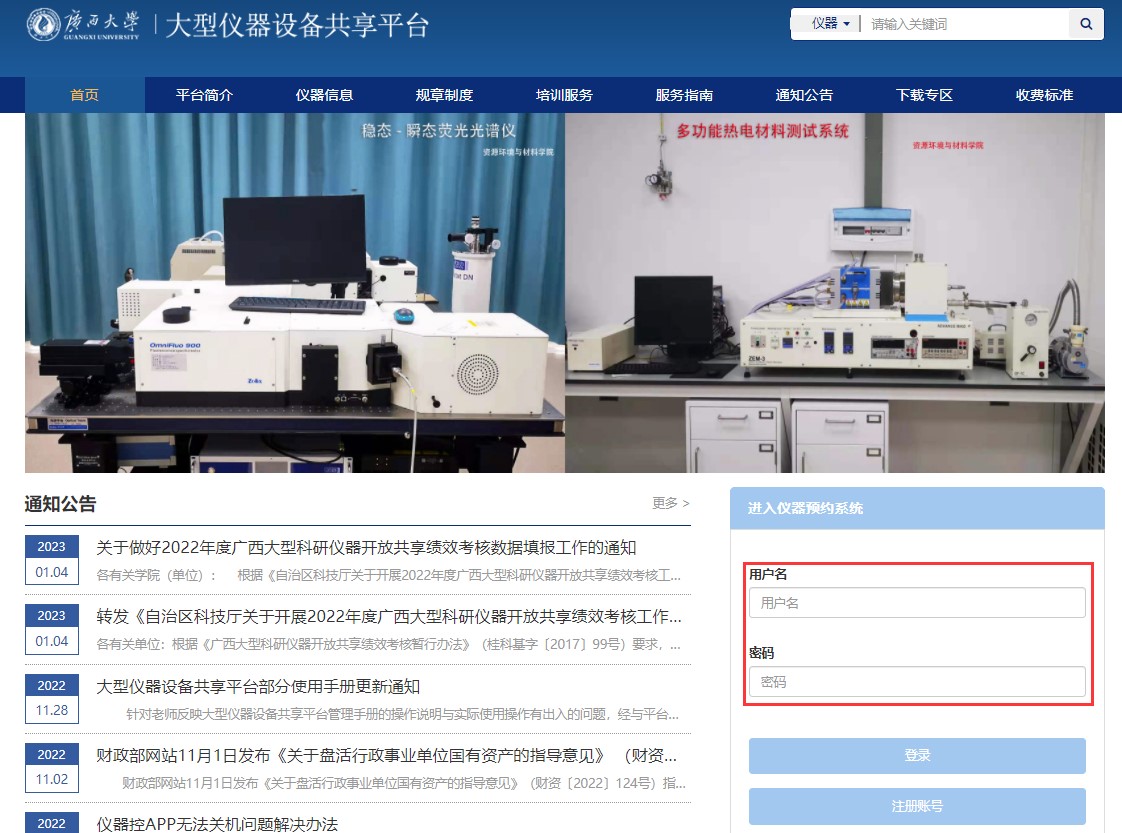Open the 仪器控APP无法关机问题解决办法 notice
This screenshot has height=833, width=1122.
click(x=217, y=824)
